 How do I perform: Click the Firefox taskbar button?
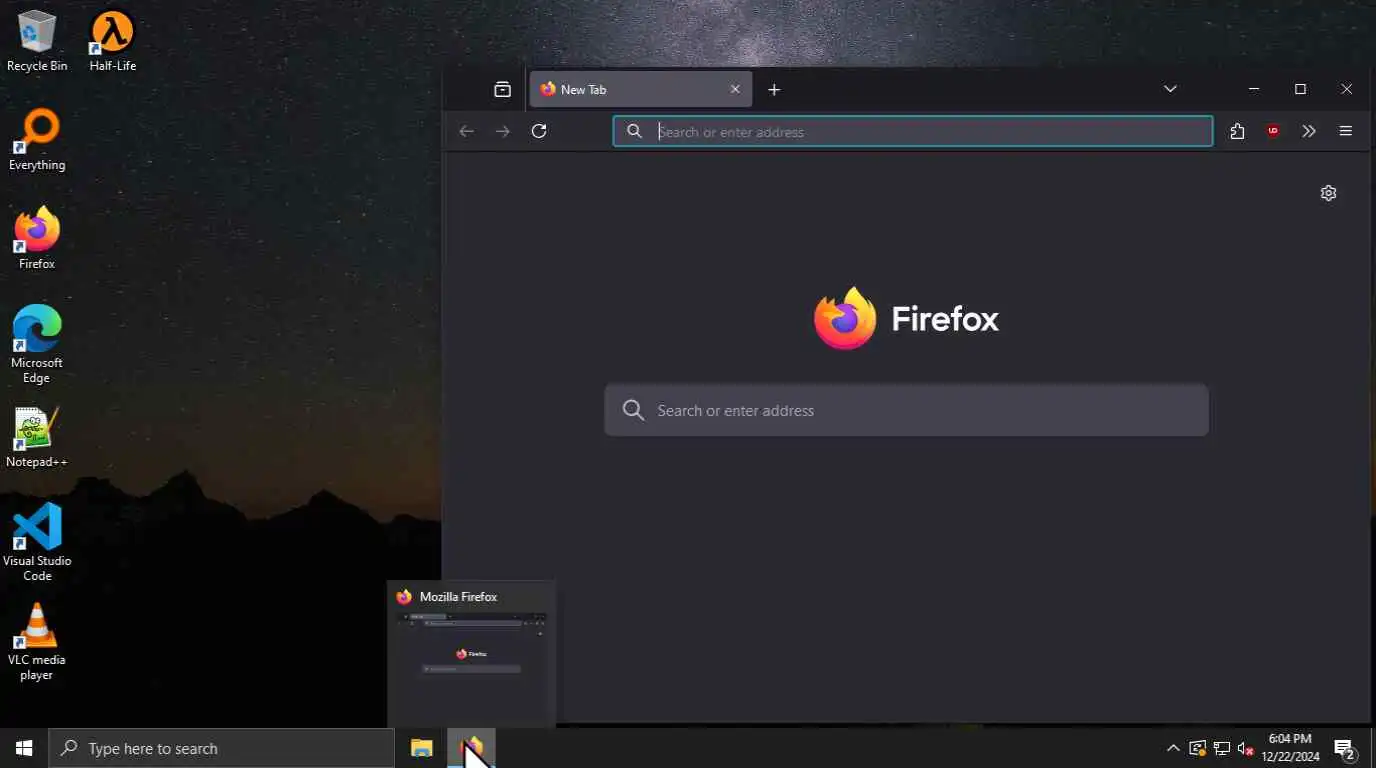tap(471, 748)
